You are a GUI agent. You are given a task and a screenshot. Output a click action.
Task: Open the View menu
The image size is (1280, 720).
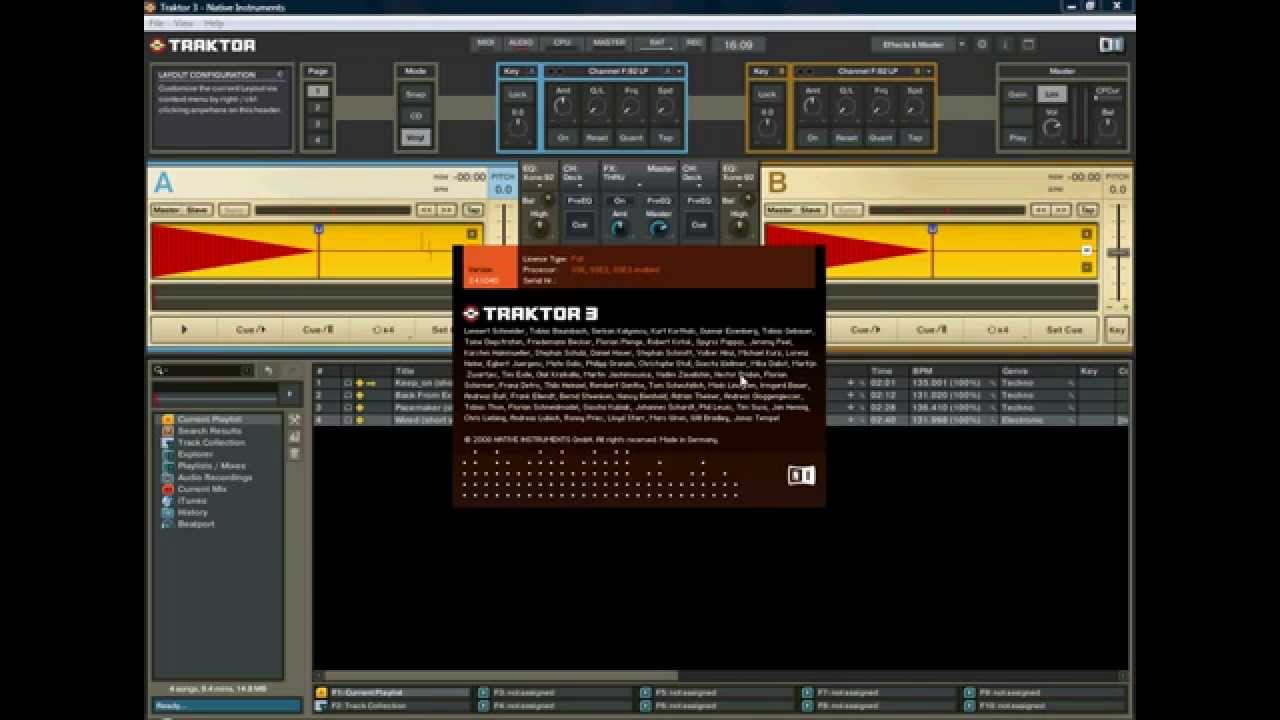pyautogui.click(x=184, y=23)
